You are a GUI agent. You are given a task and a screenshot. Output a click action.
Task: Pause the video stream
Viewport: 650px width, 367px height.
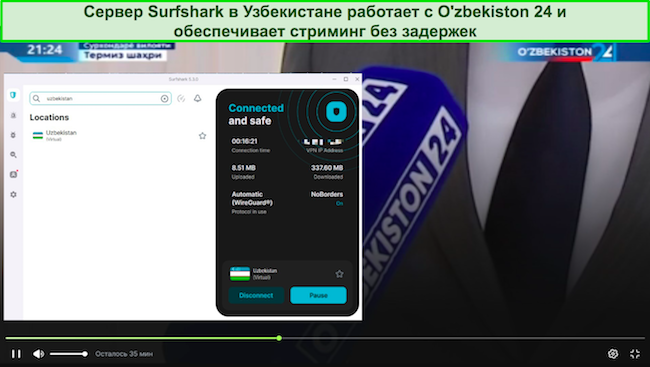pyautogui.click(x=16, y=354)
